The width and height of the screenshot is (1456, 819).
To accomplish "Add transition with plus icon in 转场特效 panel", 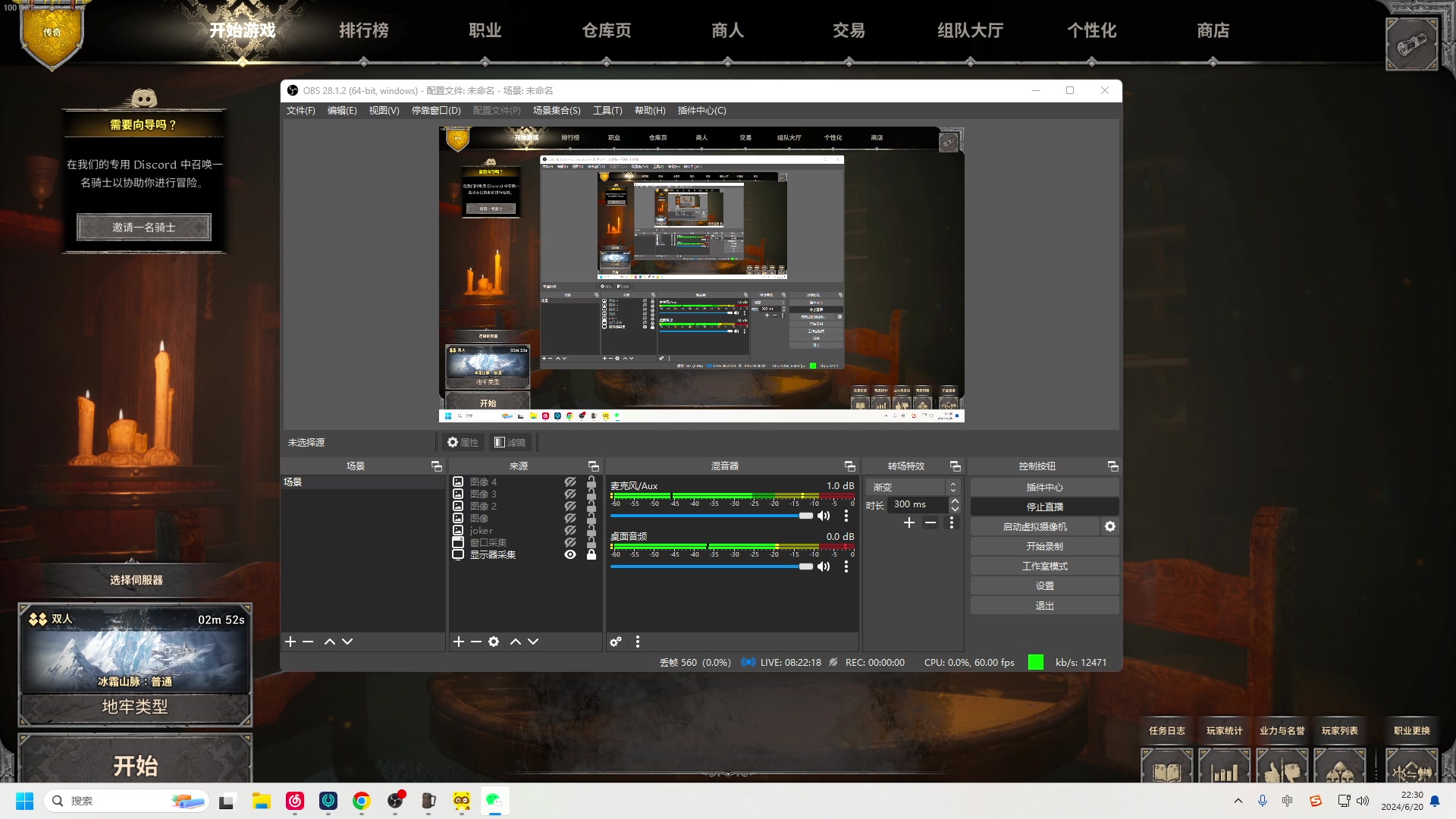I will pyautogui.click(x=909, y=522).
